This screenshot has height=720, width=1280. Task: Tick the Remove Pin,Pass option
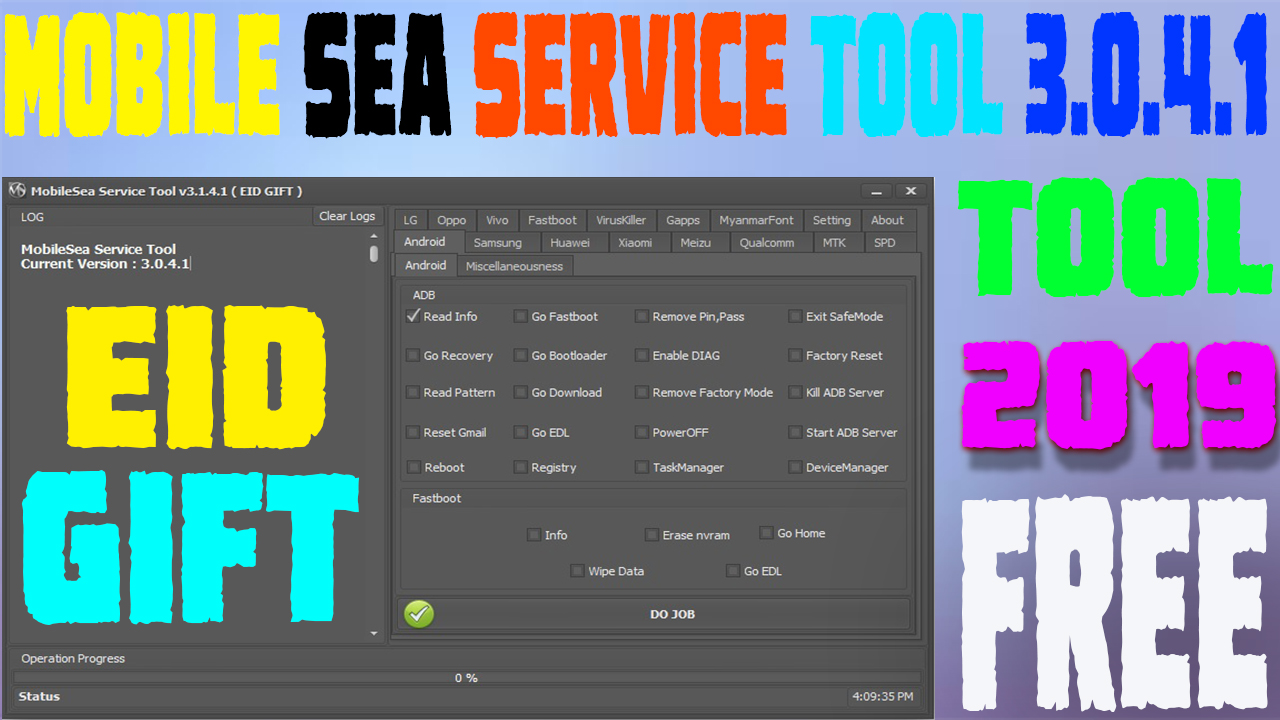[x=642, y=316]
